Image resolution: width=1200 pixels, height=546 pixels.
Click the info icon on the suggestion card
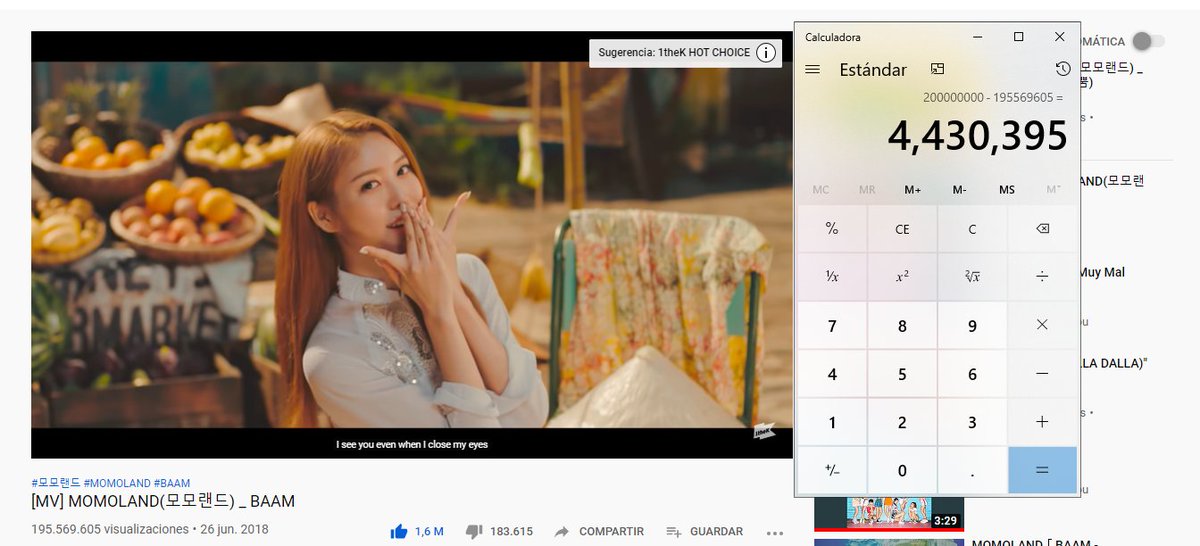766,52
